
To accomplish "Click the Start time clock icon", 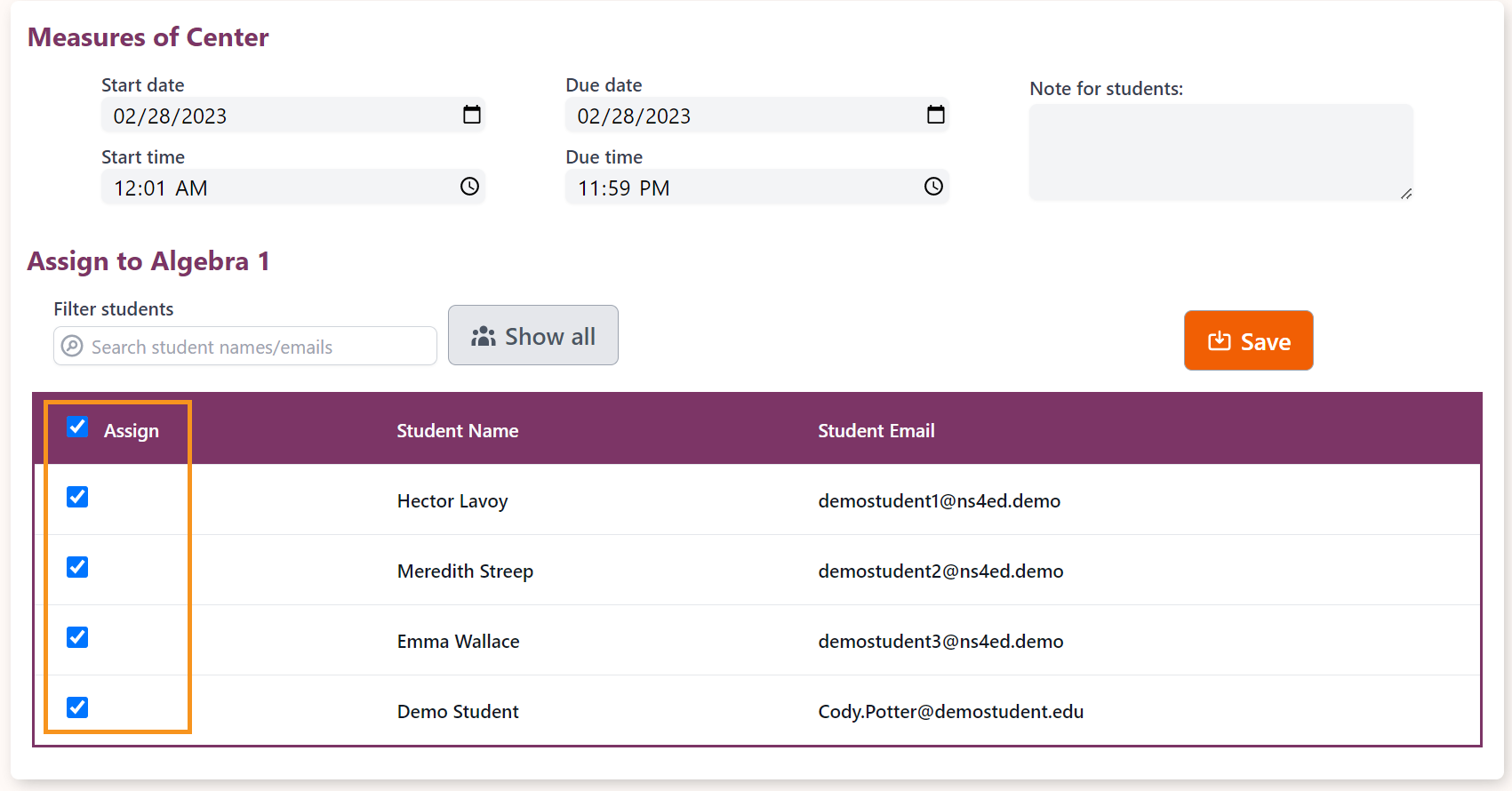I will click(x=470, y=187).
